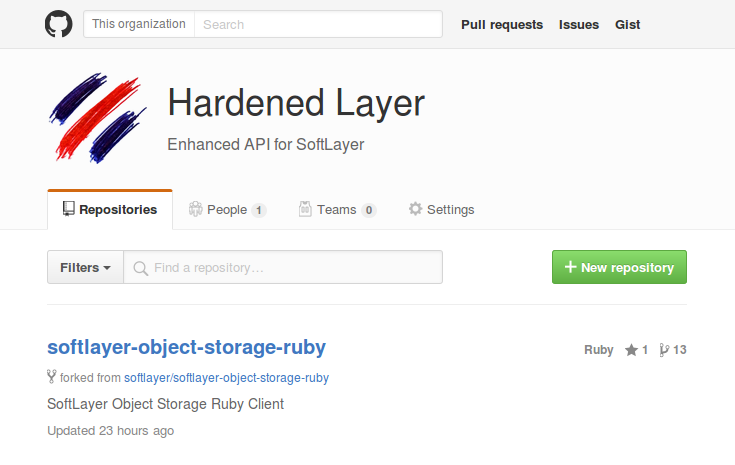This screenshot has width=735, height=465.
Task: Click the star icon on softlayer-object-storage-ruby
Action: [x=631, y=350]
